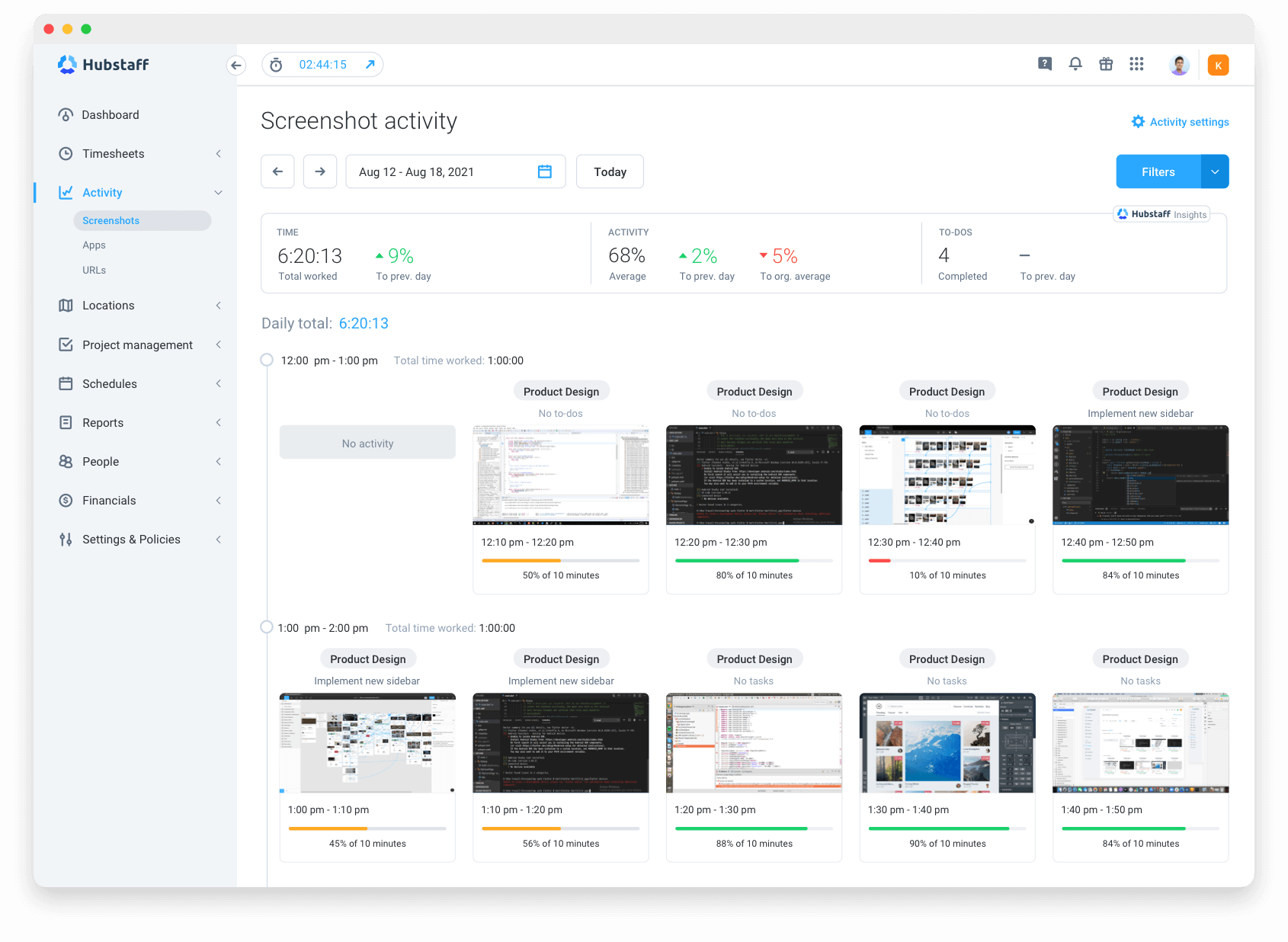
Task: Open the 12:40 pm - 12:50 pm screenshot thumbnail
Action: pos(1140,475)
